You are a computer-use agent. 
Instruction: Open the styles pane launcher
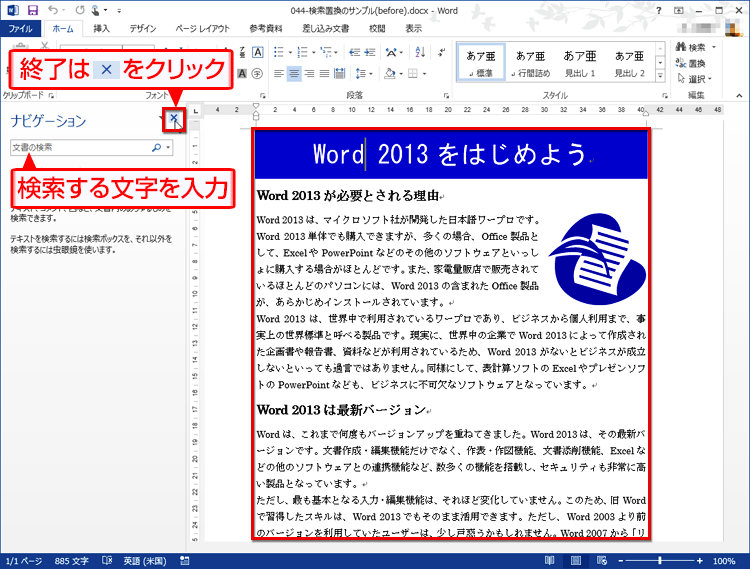click(664, 96)
